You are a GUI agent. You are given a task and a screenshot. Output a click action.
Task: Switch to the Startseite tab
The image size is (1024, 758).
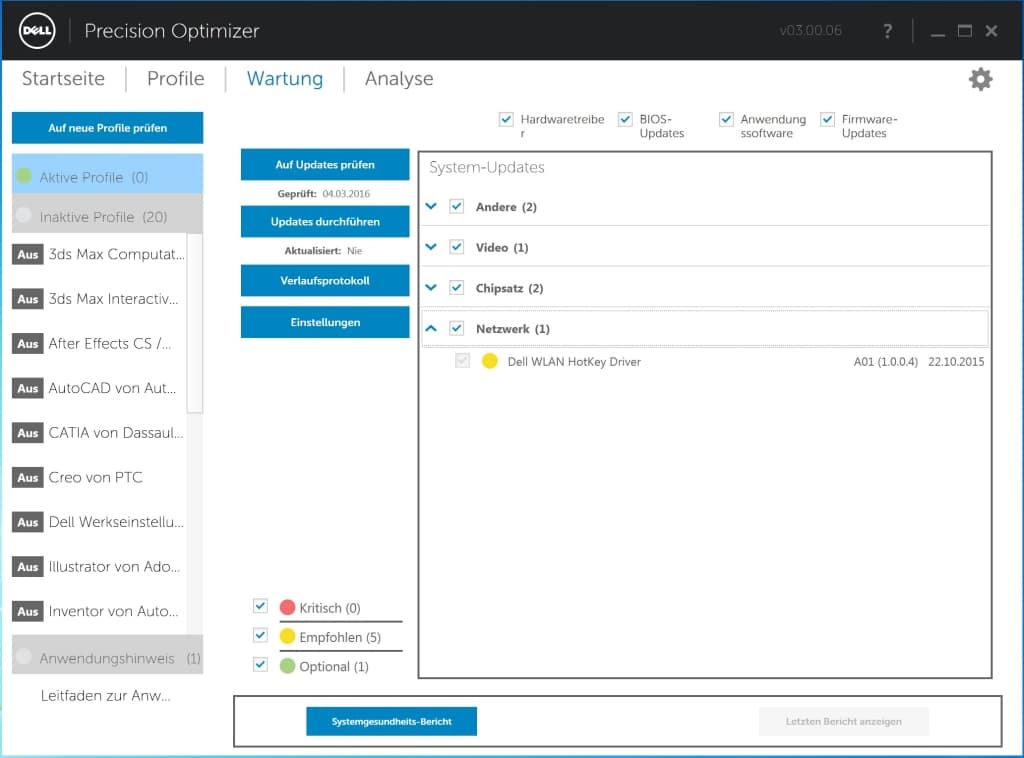[63, 79]
